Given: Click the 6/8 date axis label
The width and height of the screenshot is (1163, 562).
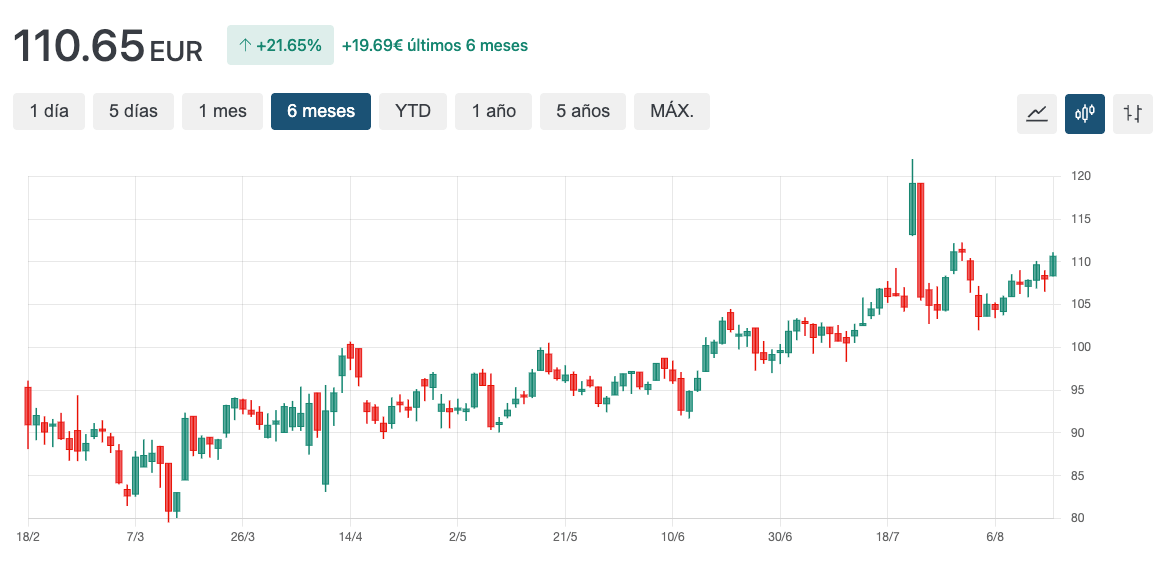Looking at the screenshot, I should (995, 536).
